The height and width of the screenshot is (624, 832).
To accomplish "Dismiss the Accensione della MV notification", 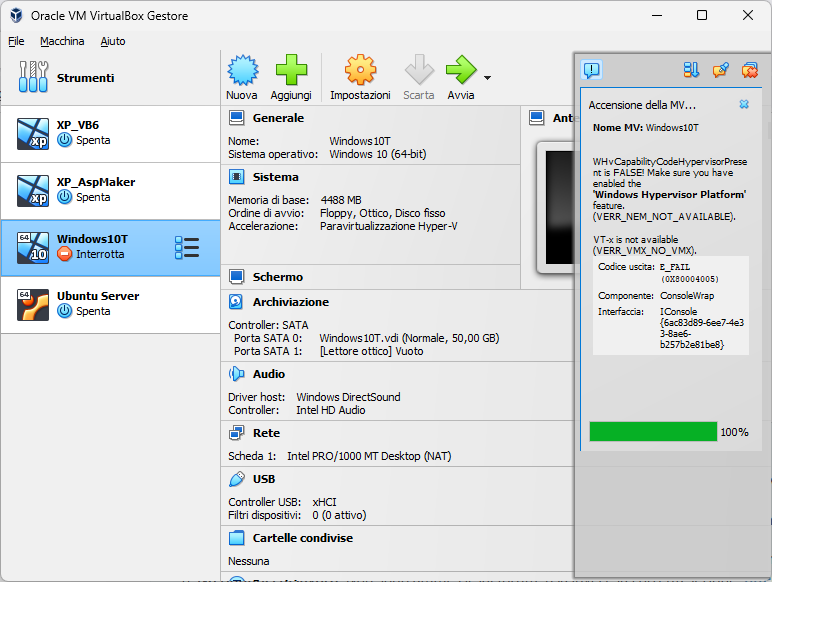I will point(744,104).
